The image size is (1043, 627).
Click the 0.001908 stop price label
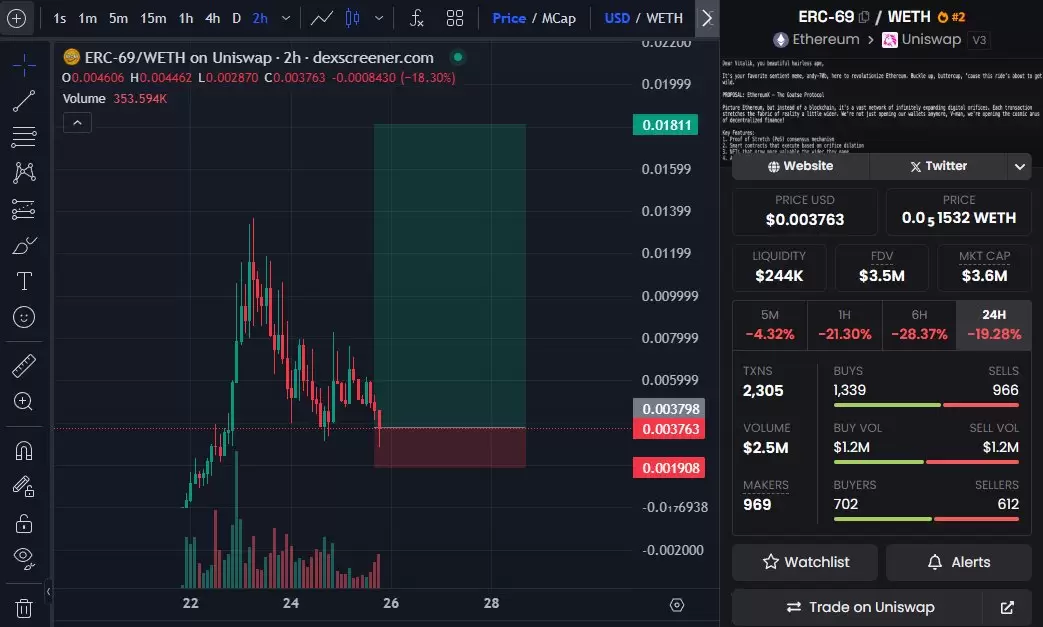pyautogui.click(x=669, y=467)
